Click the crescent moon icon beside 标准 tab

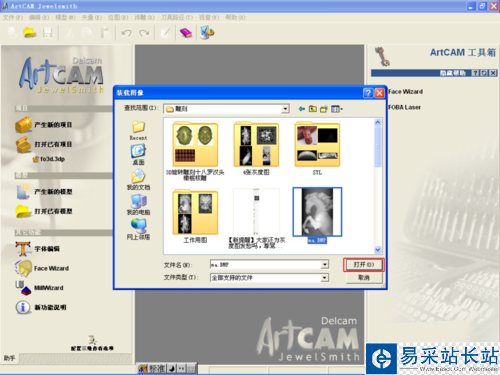click(171, 368)
